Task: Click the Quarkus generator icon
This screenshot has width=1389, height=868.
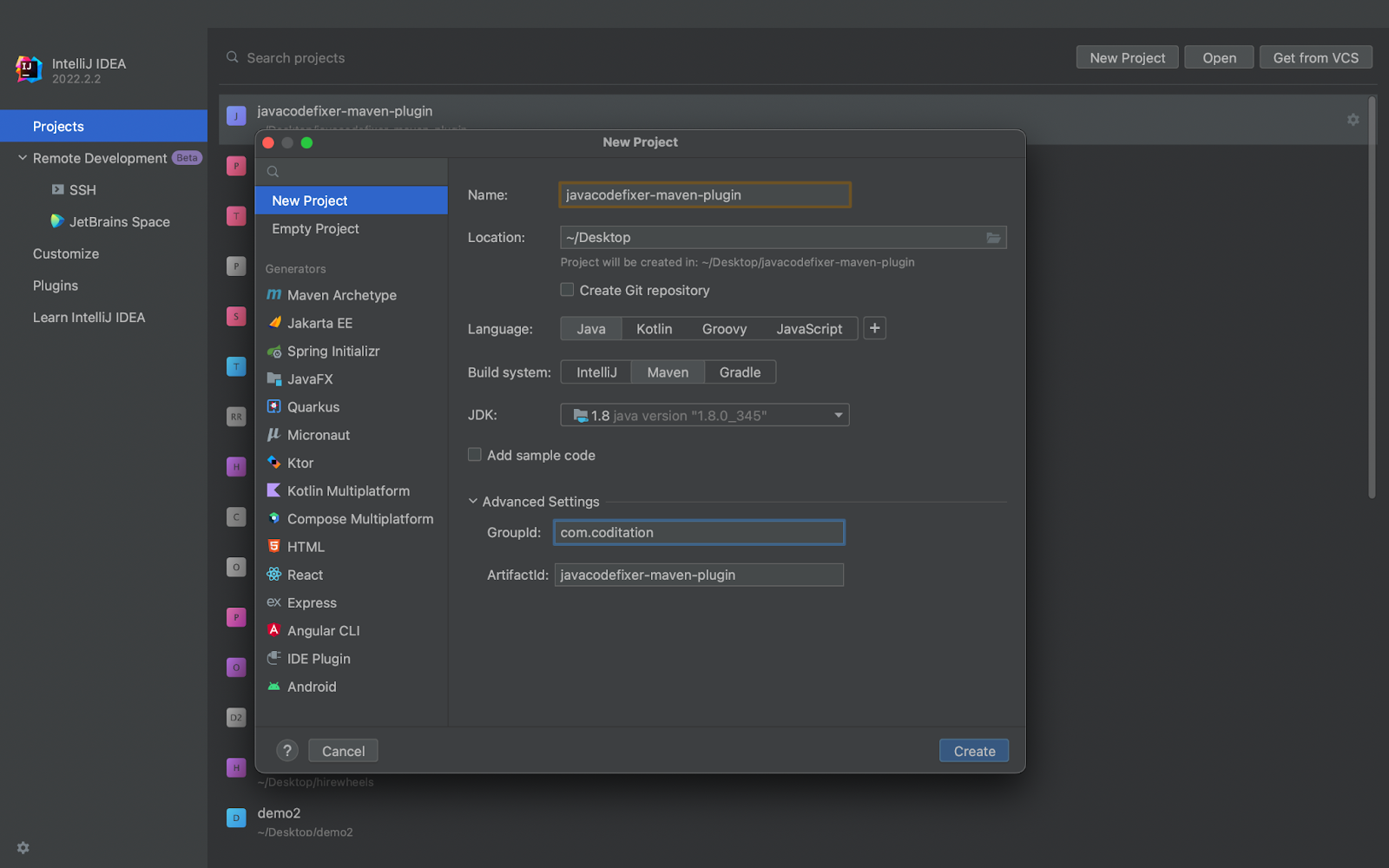Action: tap(274, 407)
